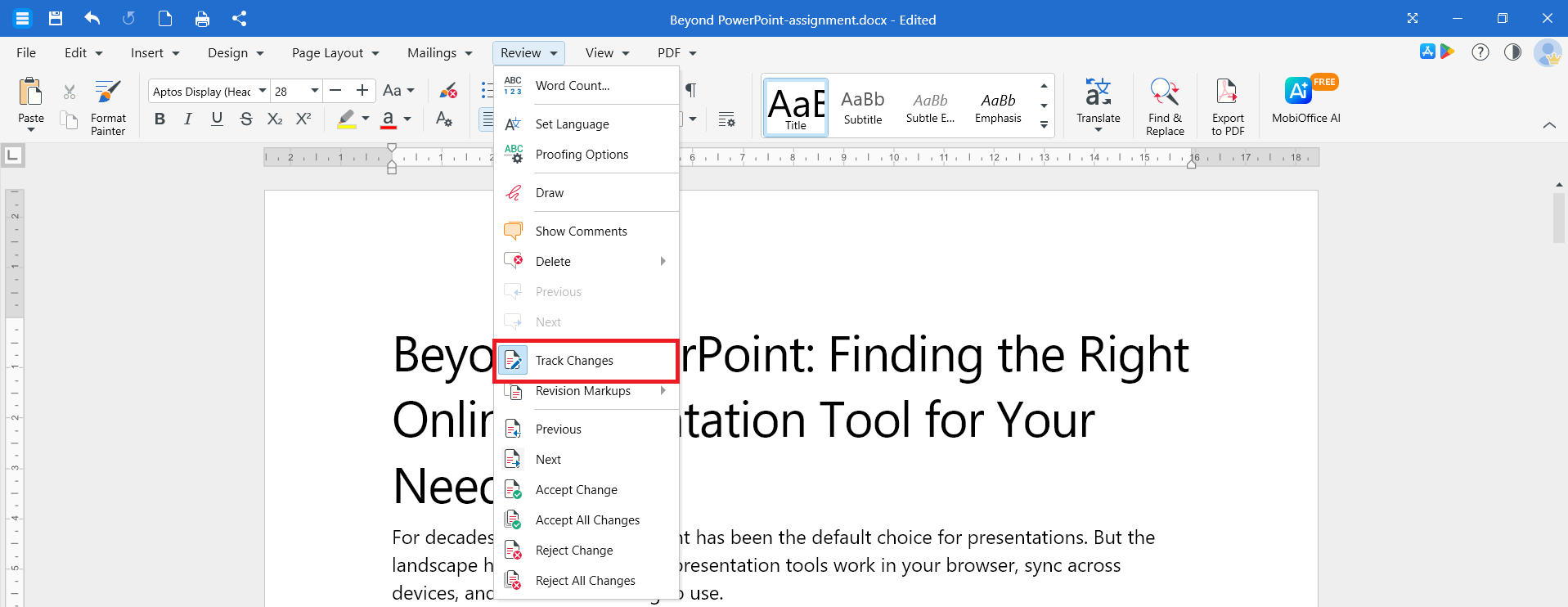
Task: Open the Share icon in the title bar
Action: pyautogui.click(x=239, y=19)
